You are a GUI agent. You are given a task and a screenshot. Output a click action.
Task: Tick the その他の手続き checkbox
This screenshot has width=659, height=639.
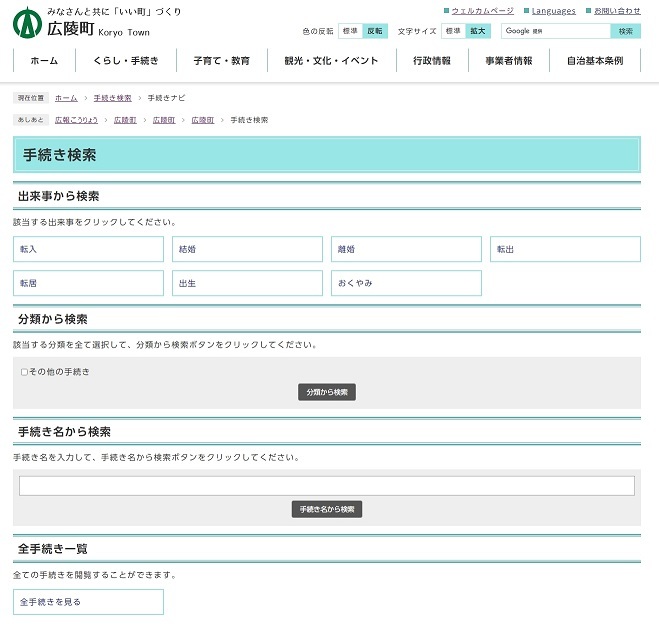click(24, 372)
